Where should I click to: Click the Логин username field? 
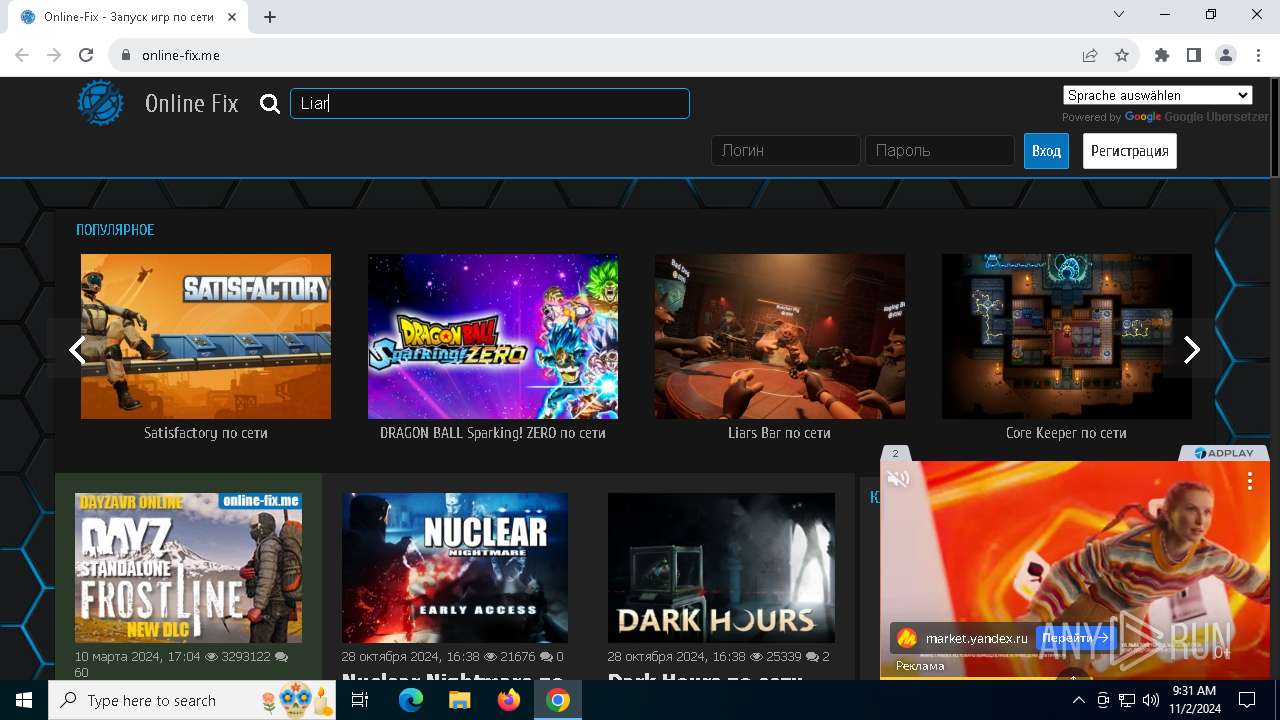tap(786, 150)
